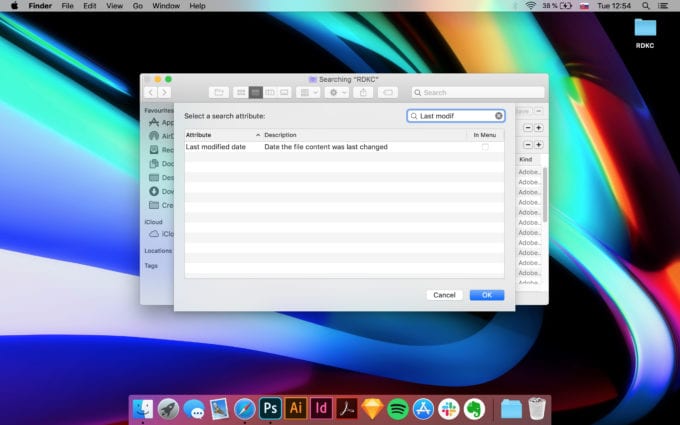The width and height of the screenshot is (680, 425).
Task: Open the View menu
Action: pyautogui.click(x=114, y=6)
